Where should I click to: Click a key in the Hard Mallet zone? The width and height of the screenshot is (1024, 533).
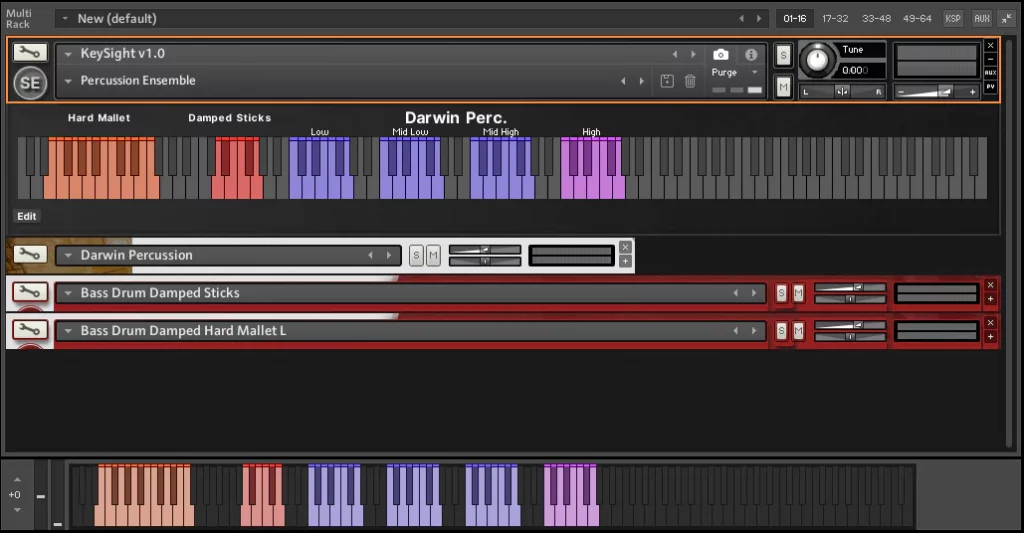coord(101,168)
